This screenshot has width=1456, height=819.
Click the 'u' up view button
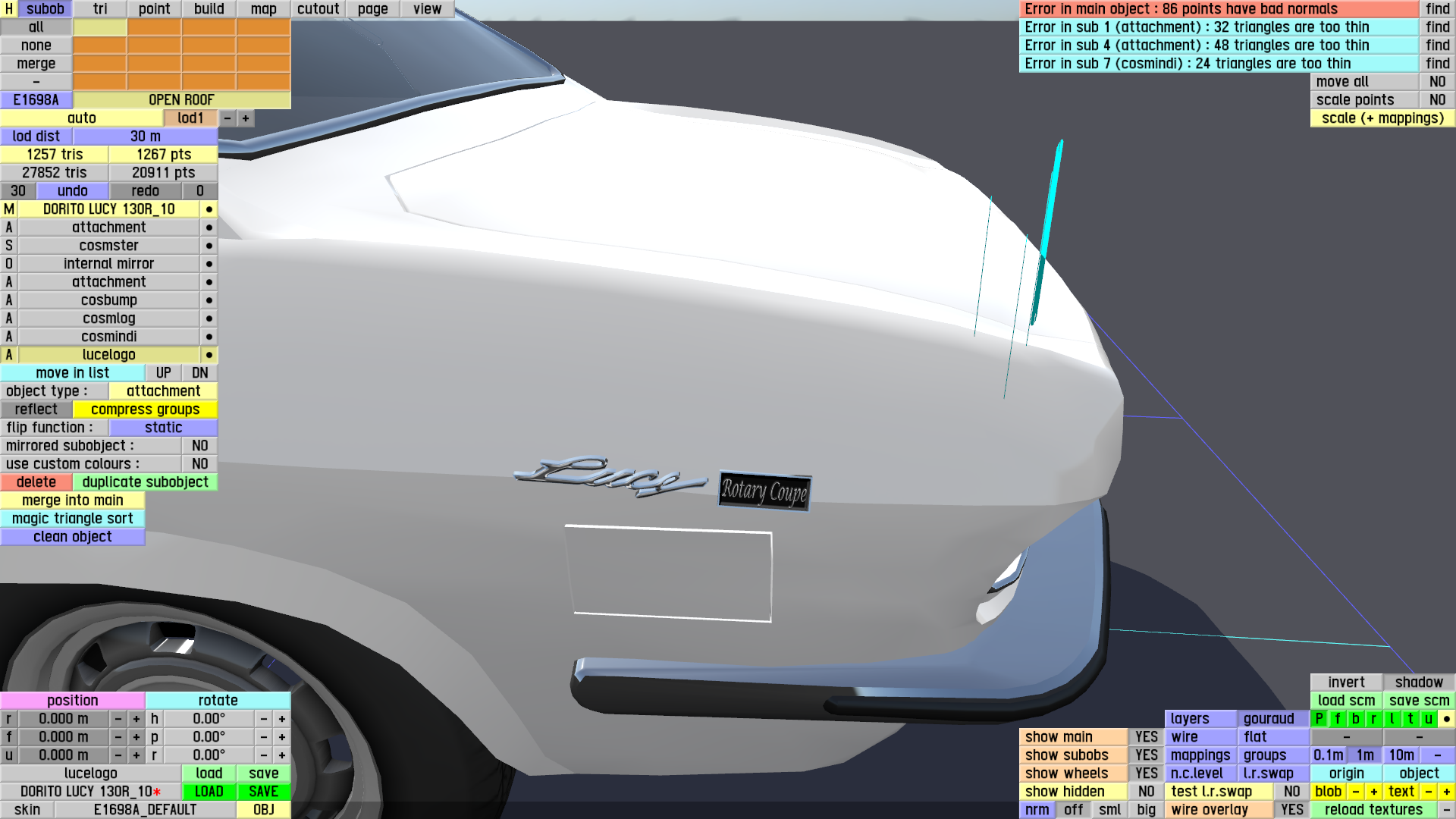[x=1428, y=719]
